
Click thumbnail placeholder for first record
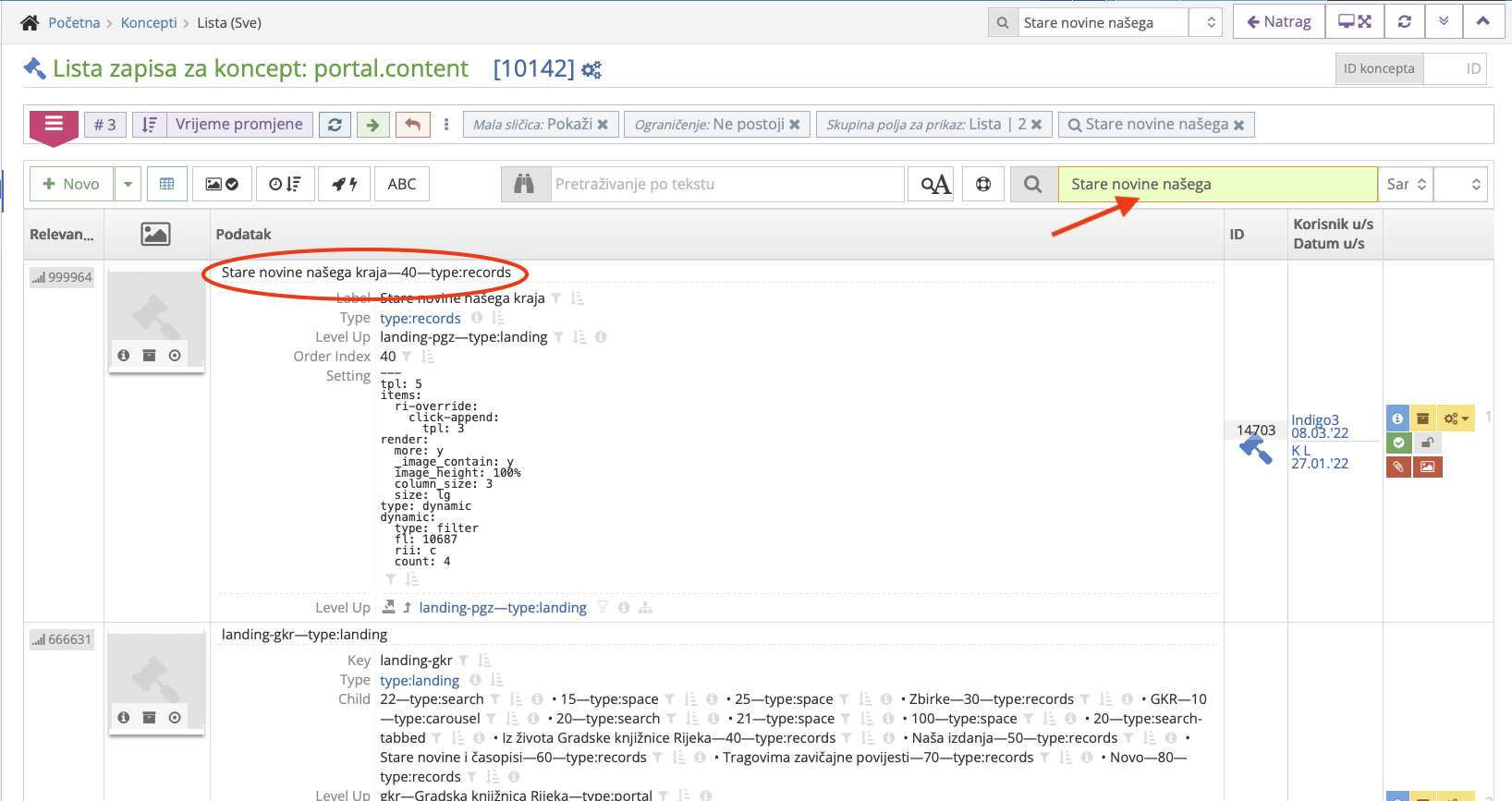[156, 320]
